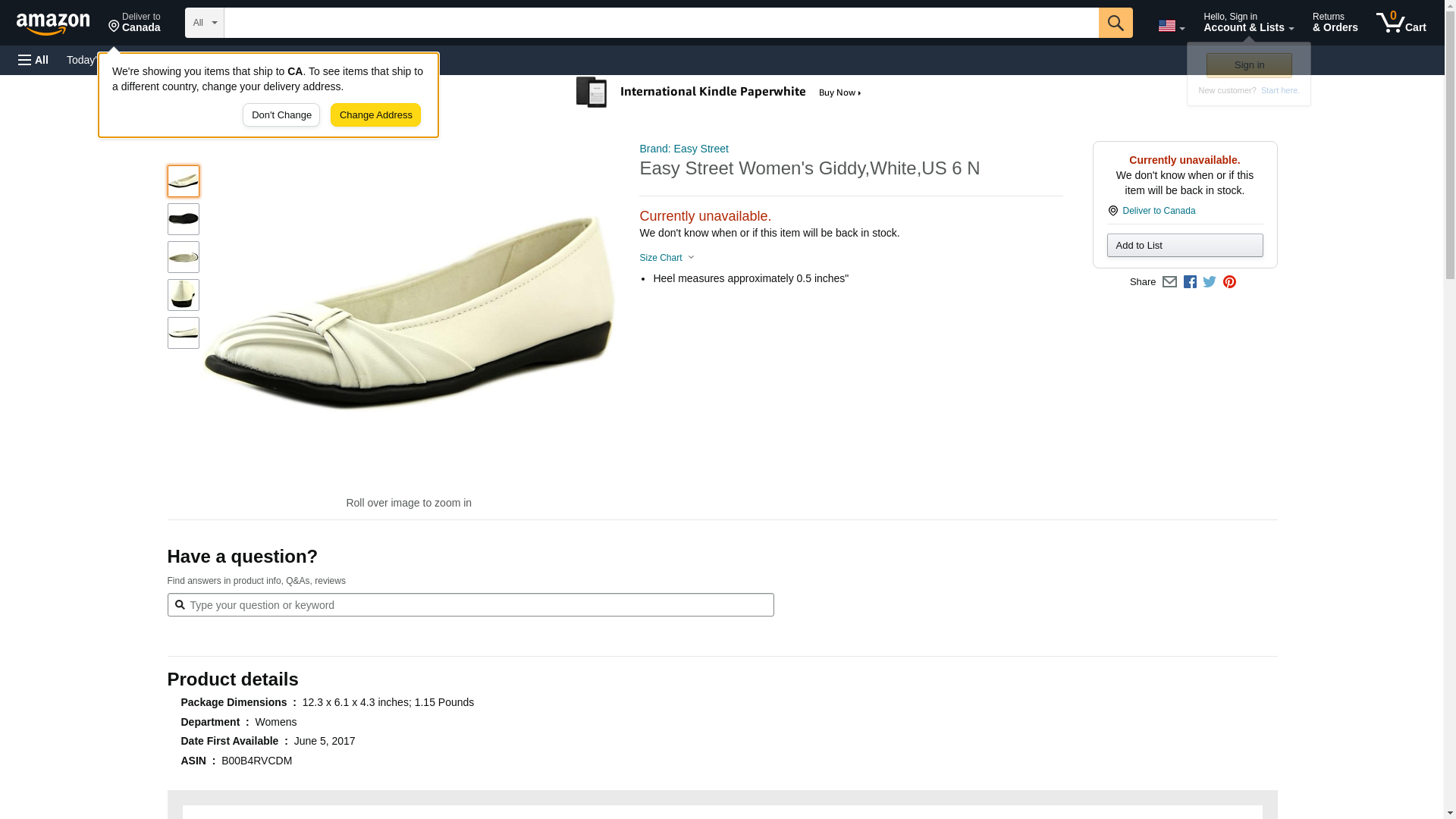
Task: Open the Brand: Easy Street link
Action: (684, 149)
